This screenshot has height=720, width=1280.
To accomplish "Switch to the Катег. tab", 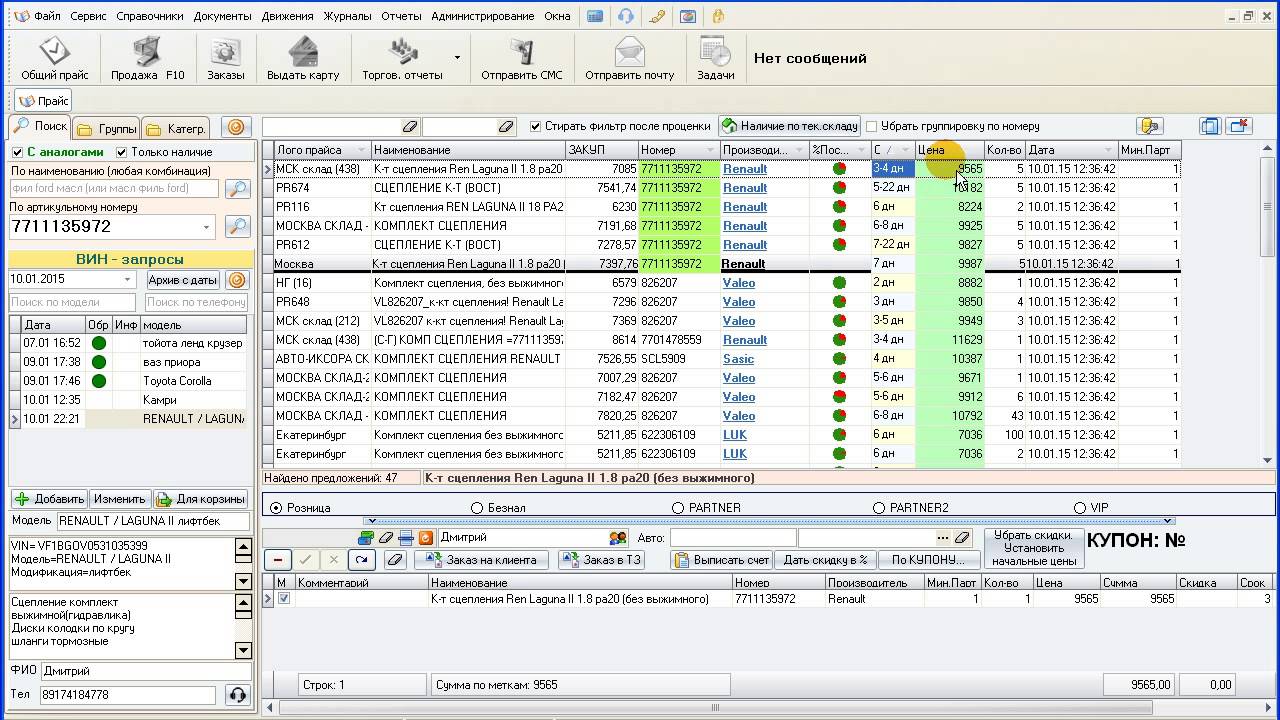I will point(175,128).
